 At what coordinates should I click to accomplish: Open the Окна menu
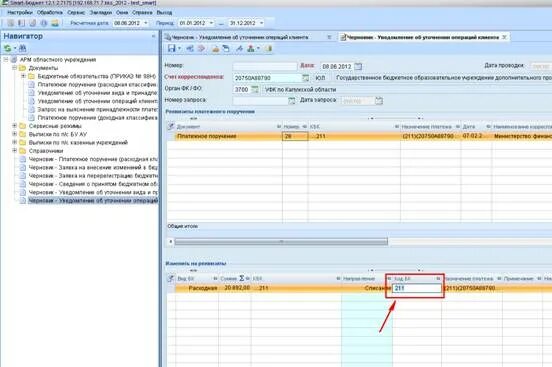(122, 12)
